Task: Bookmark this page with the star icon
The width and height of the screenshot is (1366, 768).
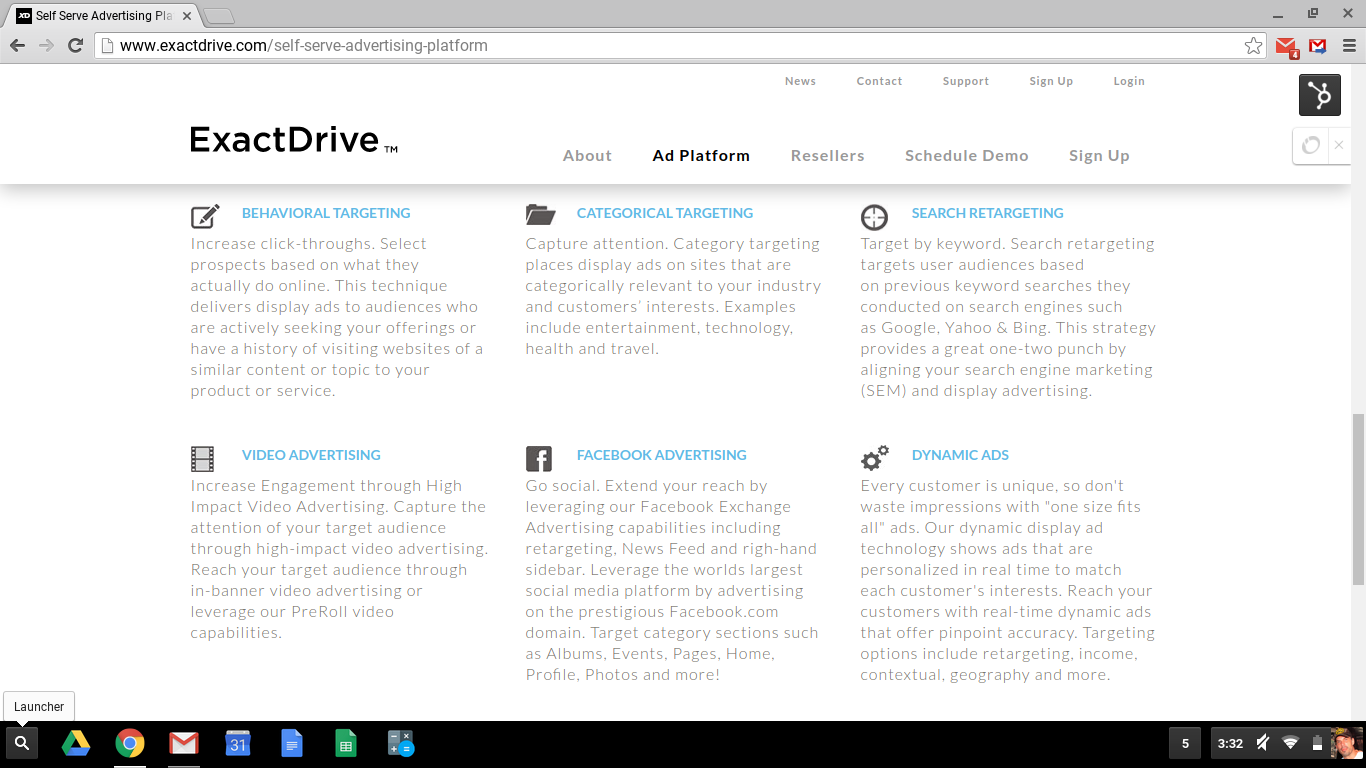Action: point(1253,45)
